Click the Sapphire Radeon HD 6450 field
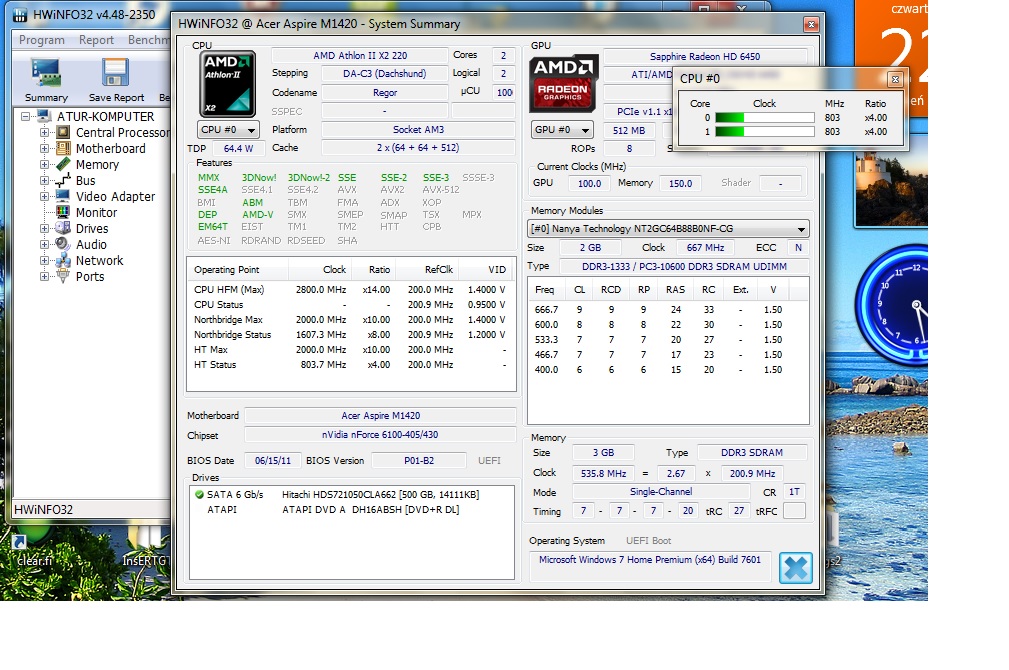 (x=705, y=57)
